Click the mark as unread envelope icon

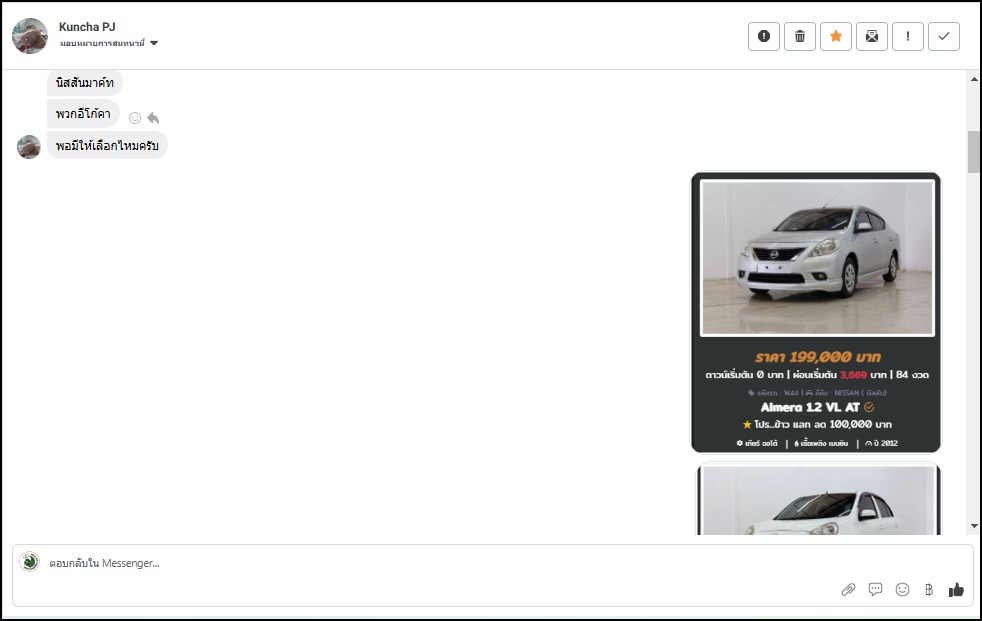pos(872,36)
